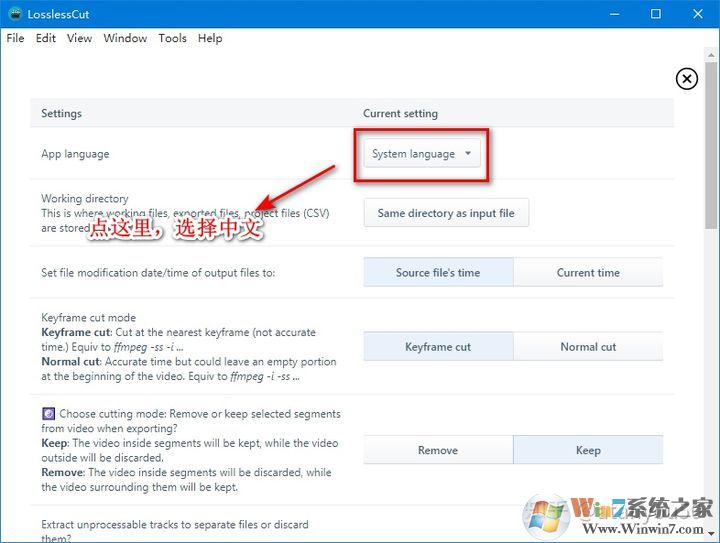
Task: Click the scrollbar down arrow
Action: (711, 534)
